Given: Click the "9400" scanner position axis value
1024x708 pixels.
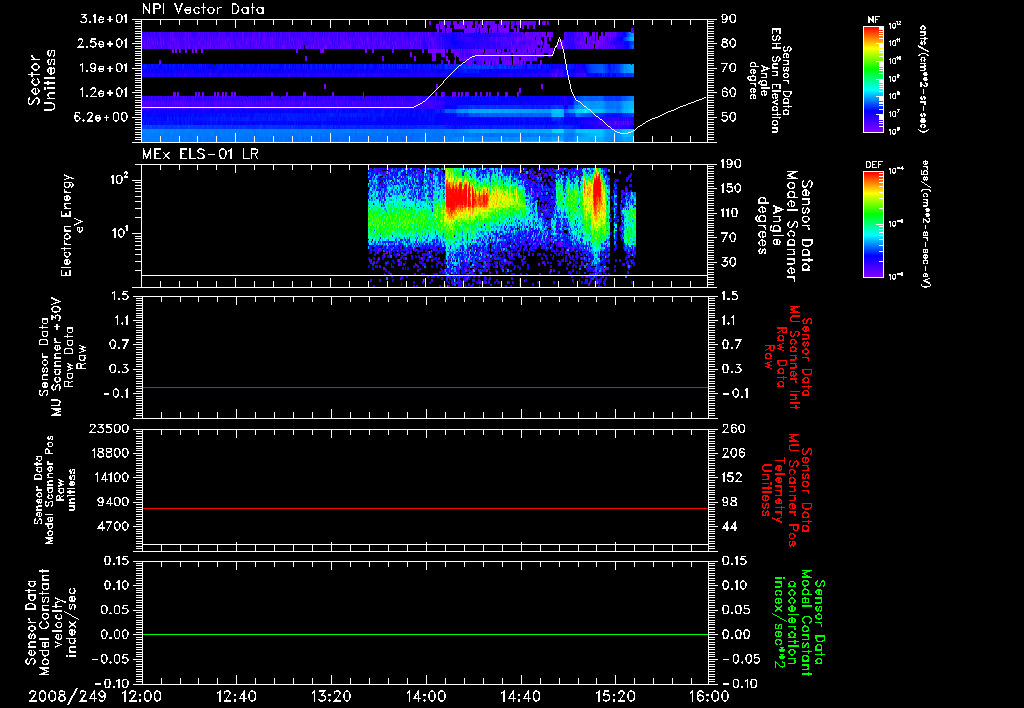Looking at the screenshot, I should click(x=112, y=502).
